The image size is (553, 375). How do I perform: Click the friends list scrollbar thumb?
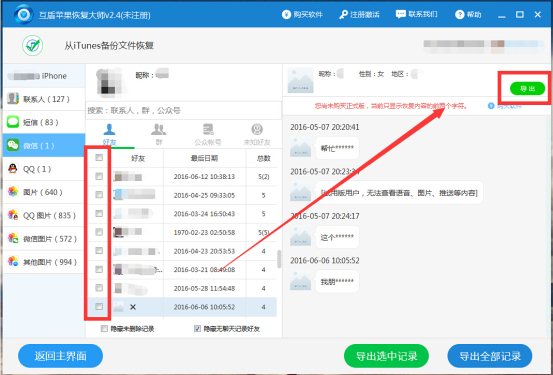pyautogui.click(x=279, y=259)
